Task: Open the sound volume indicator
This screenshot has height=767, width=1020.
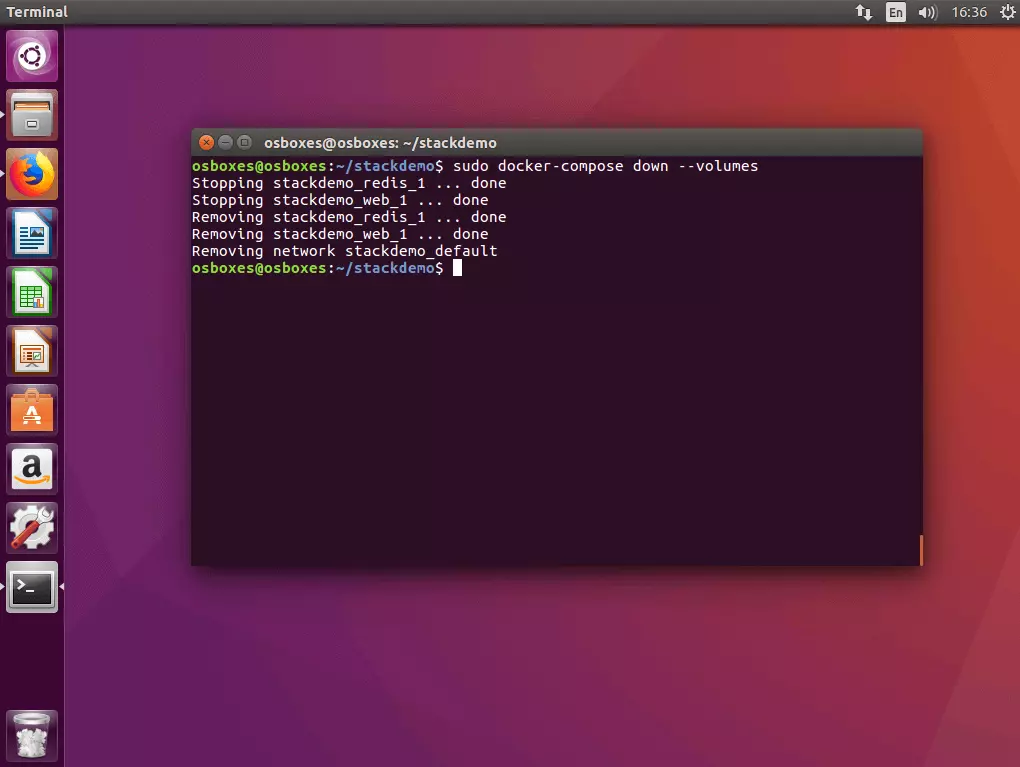Action: click(x=927, y=12)
